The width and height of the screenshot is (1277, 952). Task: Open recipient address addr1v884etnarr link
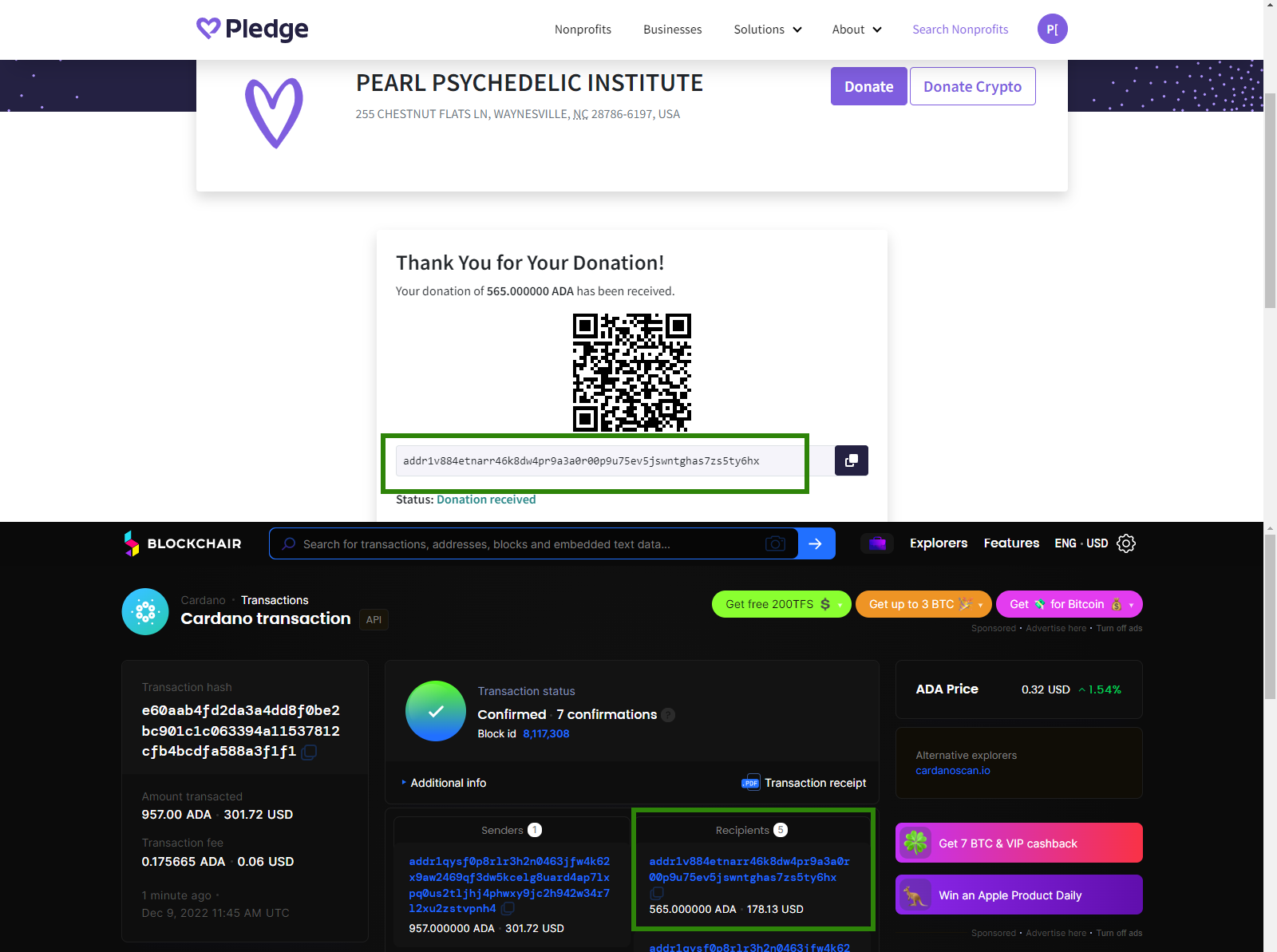click(x=749, y=869)
